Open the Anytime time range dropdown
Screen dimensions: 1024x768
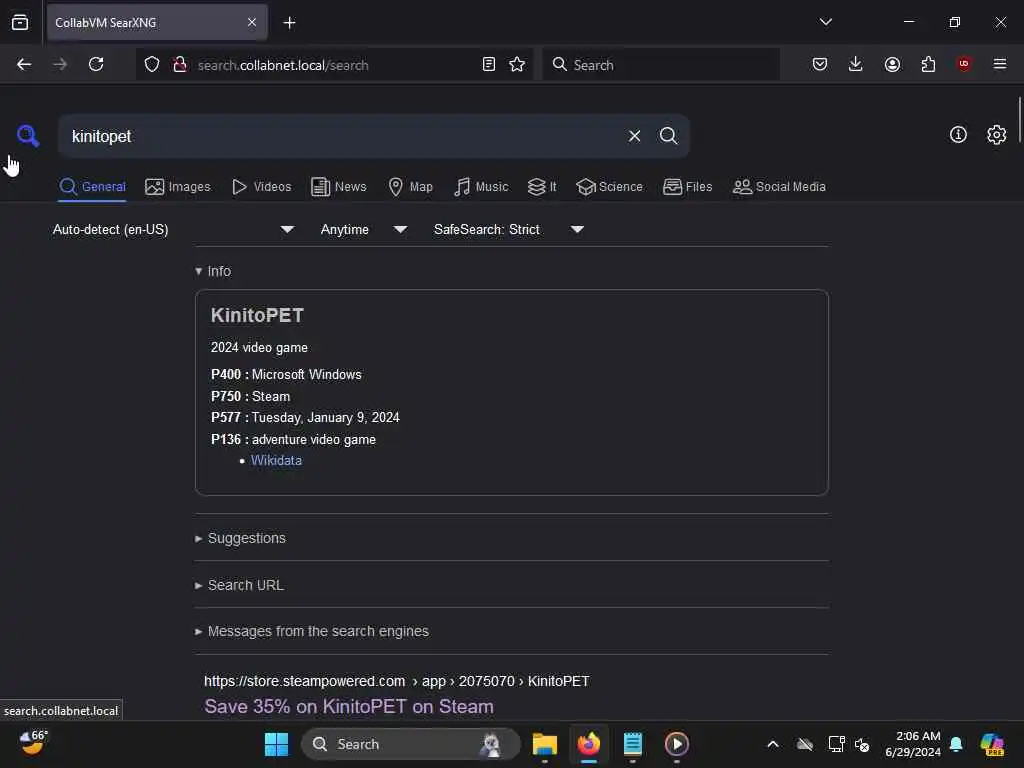point(364,229)
